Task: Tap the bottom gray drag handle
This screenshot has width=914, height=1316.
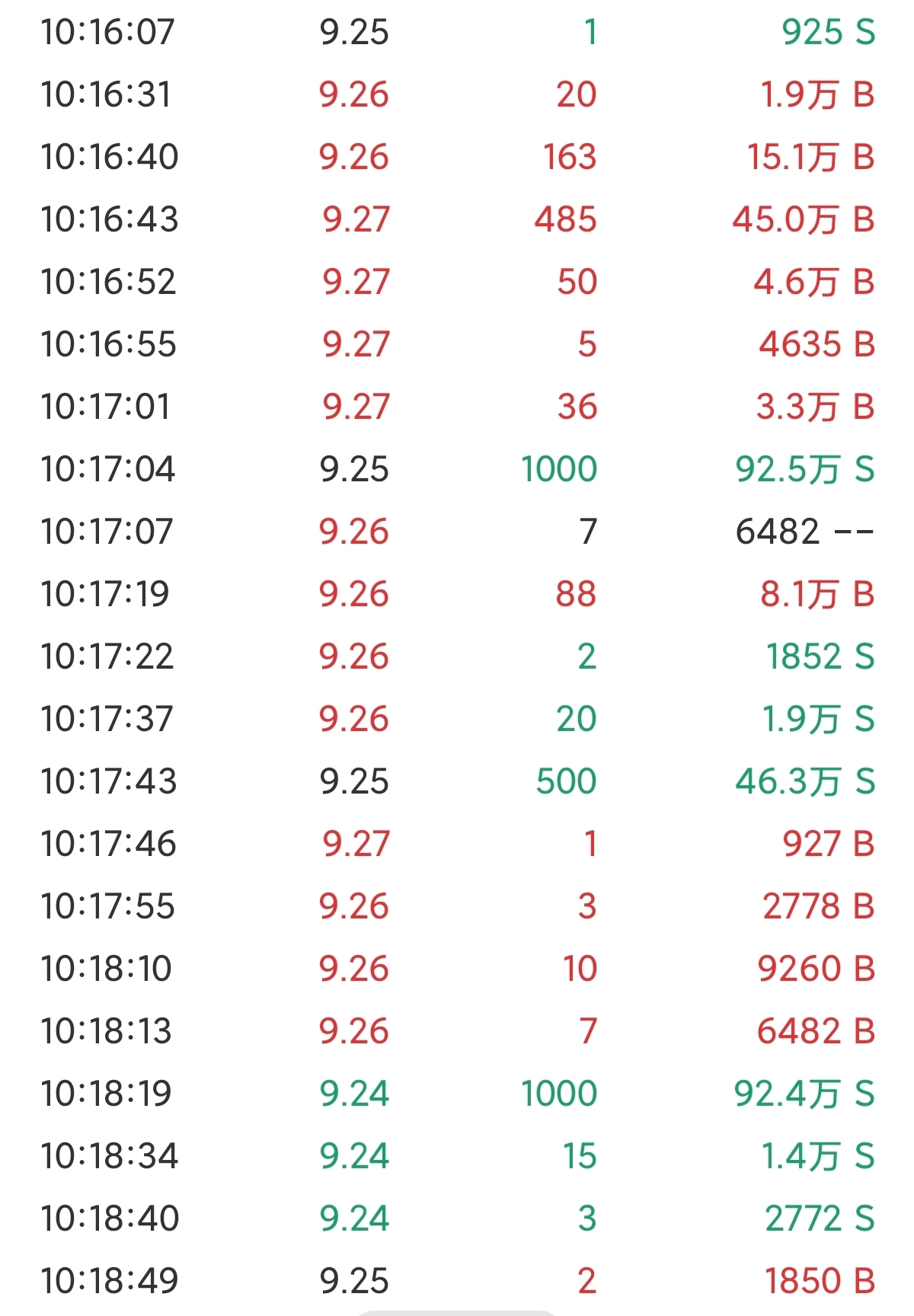Action: click(x=457, y=1312)
